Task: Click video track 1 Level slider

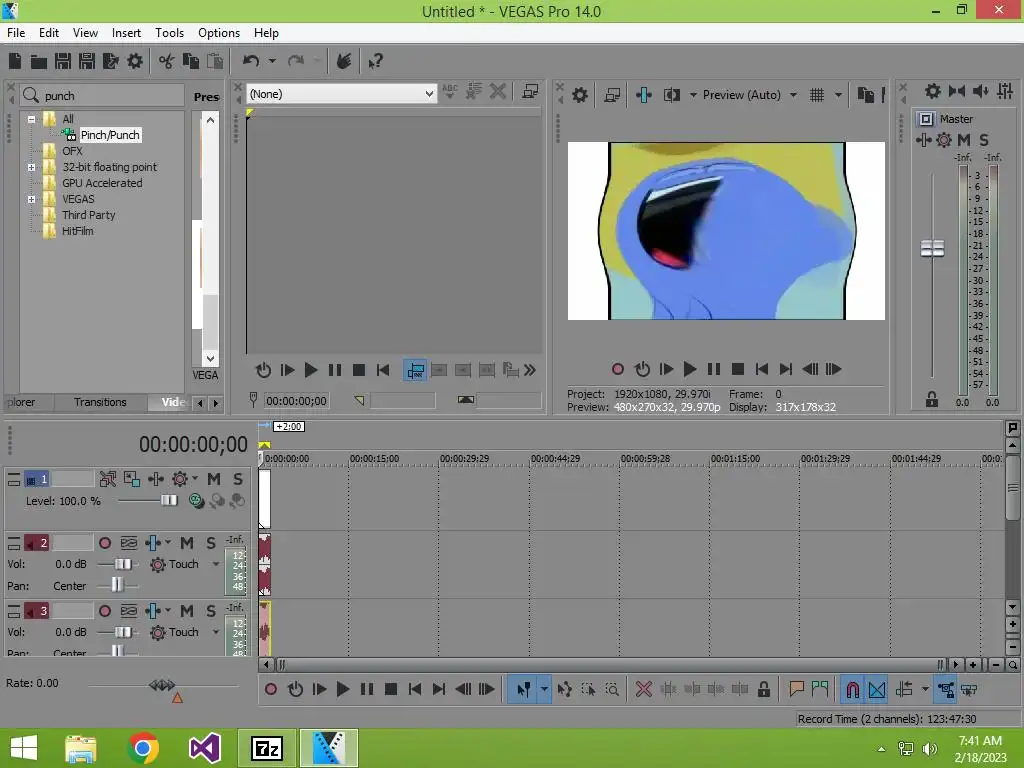Action: click(168, 500)
